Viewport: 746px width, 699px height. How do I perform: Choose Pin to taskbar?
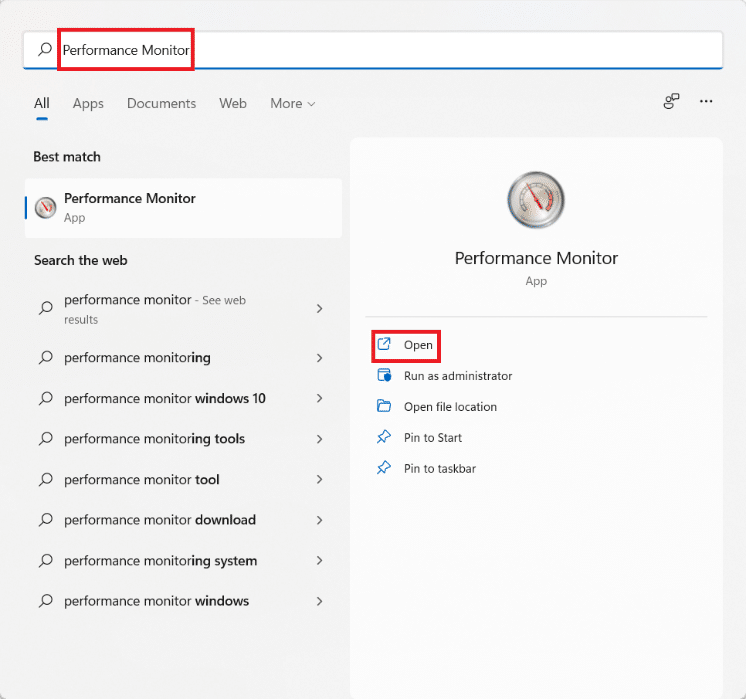click(x=439, y=468)
